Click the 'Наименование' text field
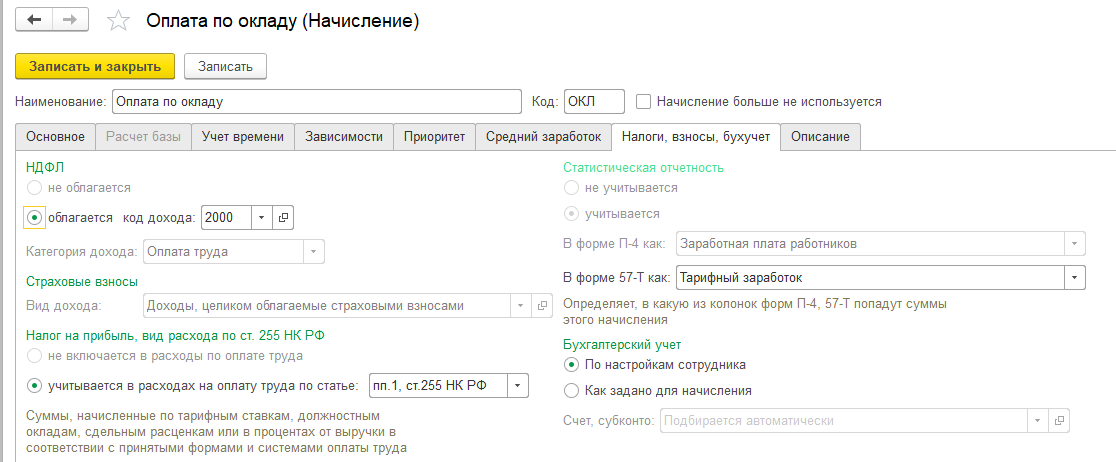1116x462 pixels. (x=316, y=102)
